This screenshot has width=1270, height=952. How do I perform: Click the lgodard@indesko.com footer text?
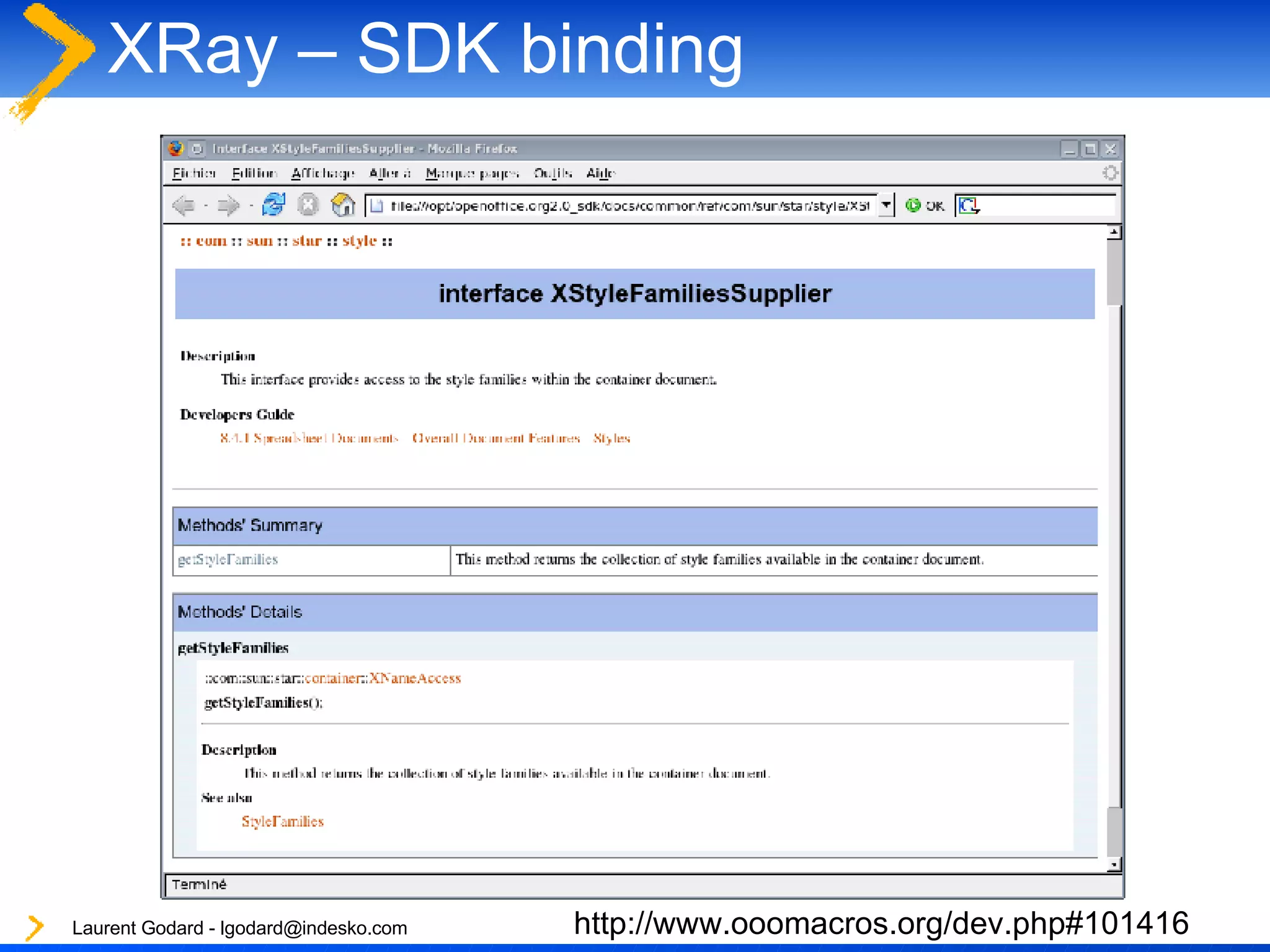(314, 928)
